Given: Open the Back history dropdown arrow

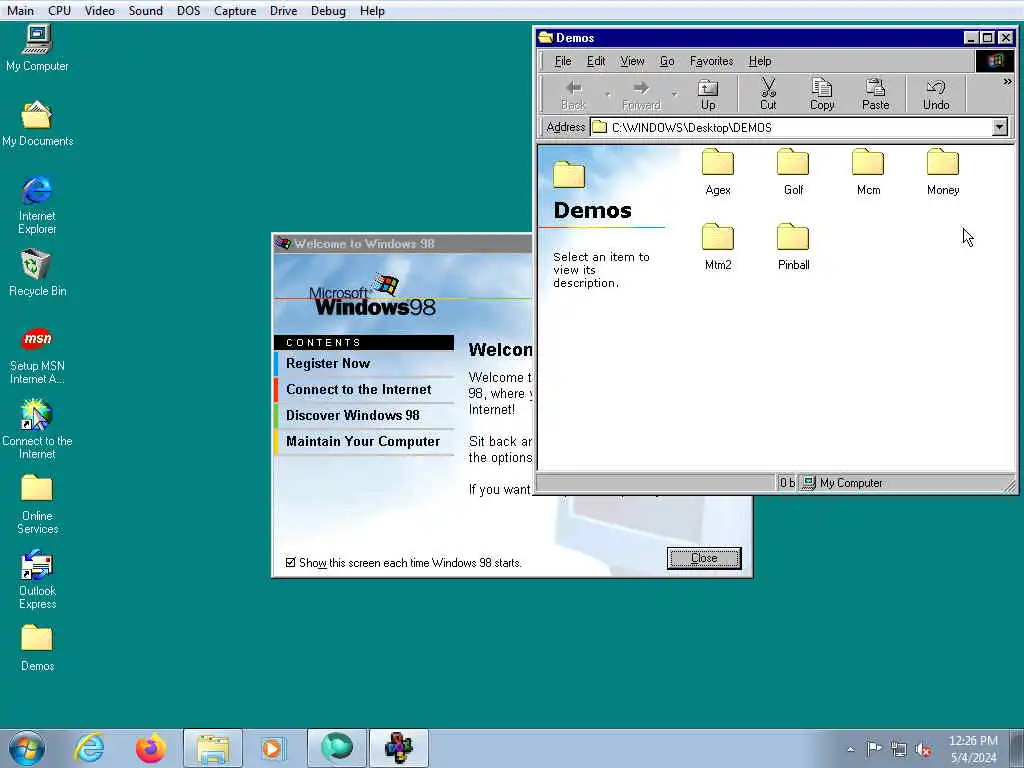Looking at the screenshot, I should (608, 95).
